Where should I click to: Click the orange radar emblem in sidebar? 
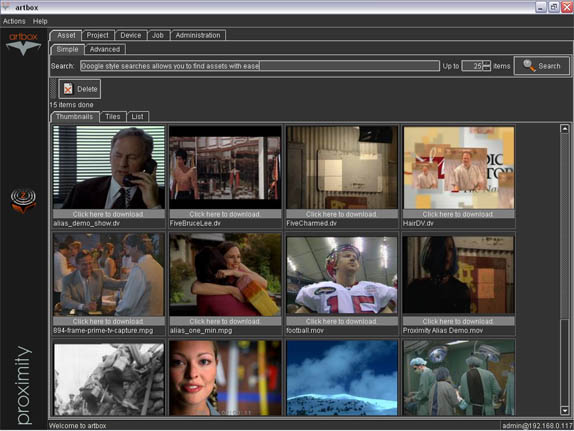[x=23, y=201]
